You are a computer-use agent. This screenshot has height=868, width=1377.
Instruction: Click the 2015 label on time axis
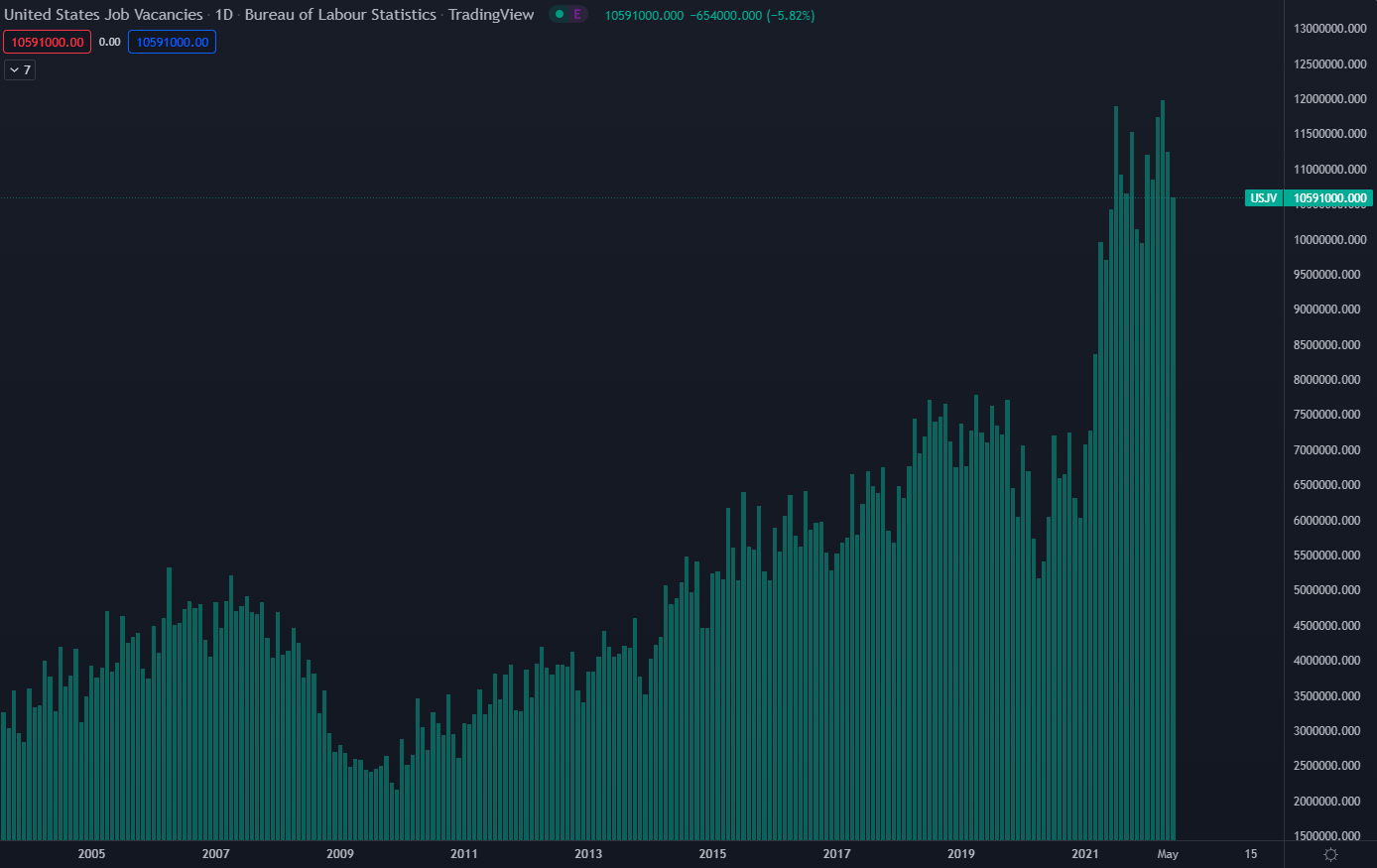point(712,854)
